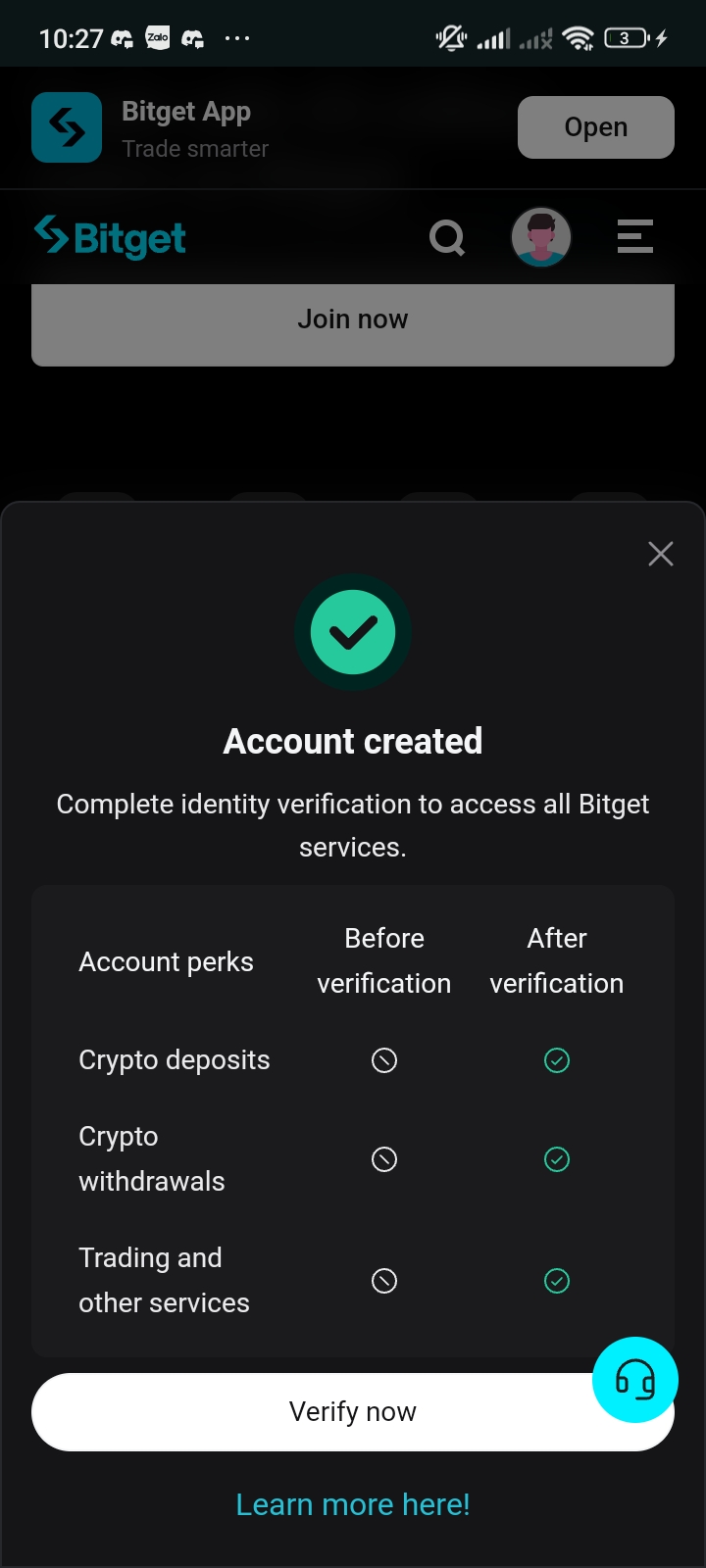Tap Crypto withdrawals before-verification blocked icon
Screen dimensions: 706x1568
click(x=384, y=1159)
